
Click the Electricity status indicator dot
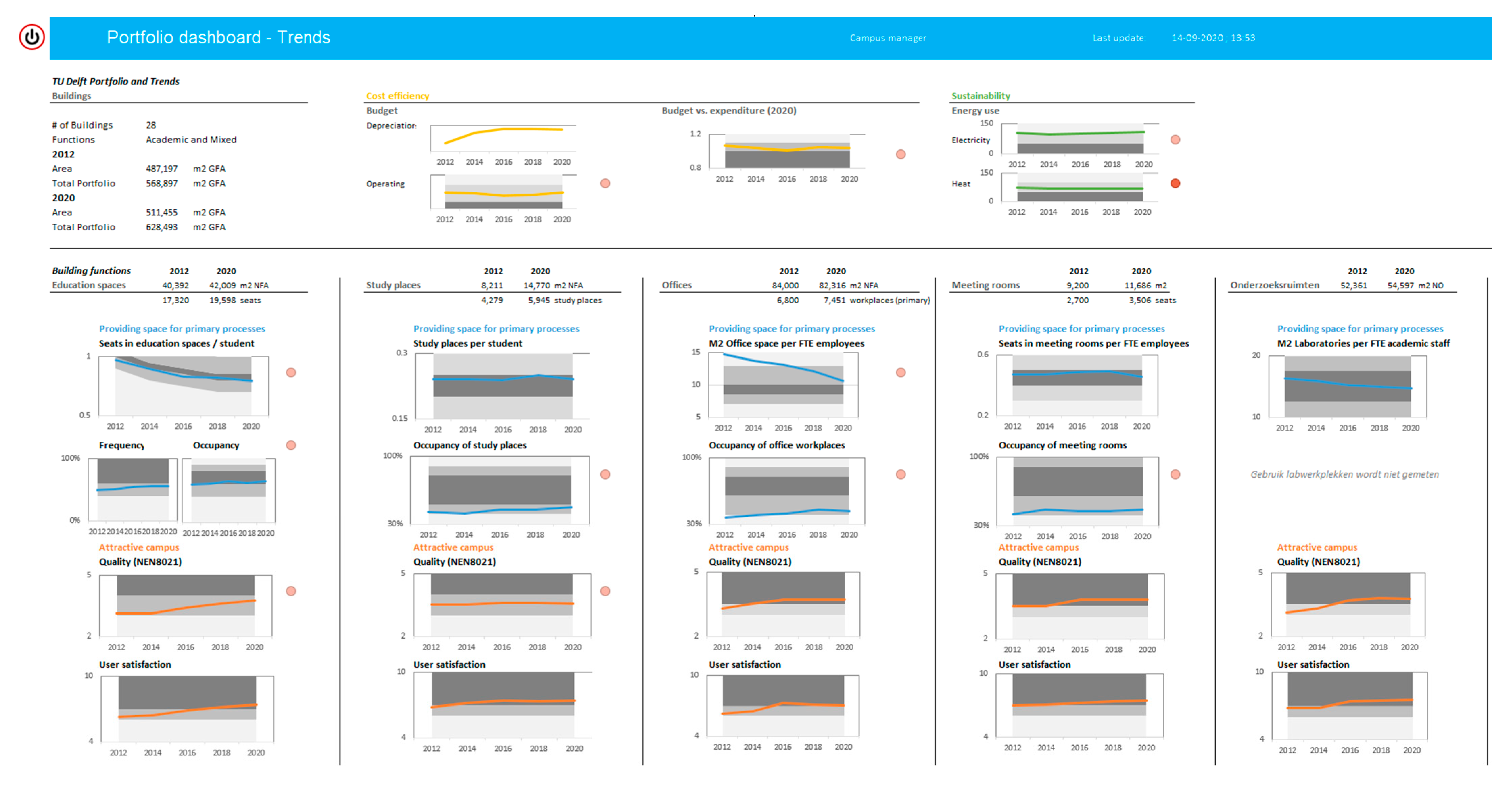(1175, 139)
